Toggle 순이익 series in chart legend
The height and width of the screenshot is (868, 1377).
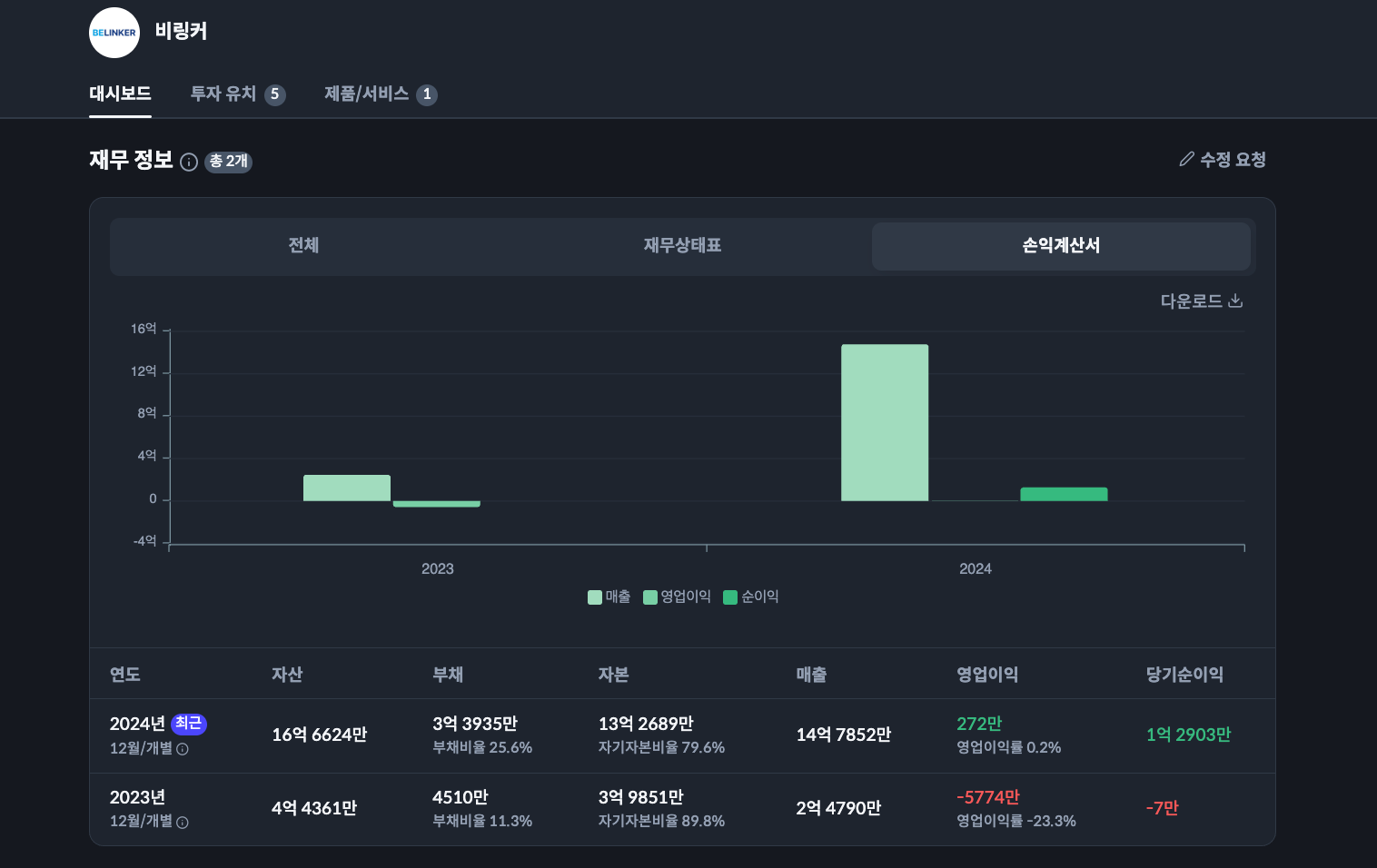[x=751, y=597]
